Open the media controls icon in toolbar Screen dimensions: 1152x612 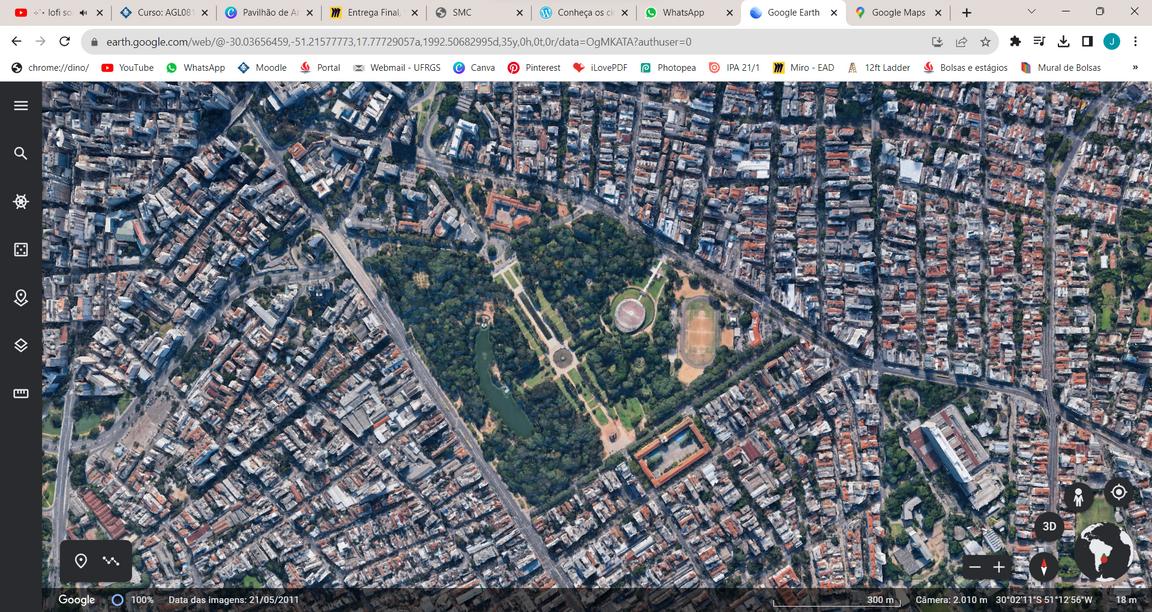coord(1039,42)
